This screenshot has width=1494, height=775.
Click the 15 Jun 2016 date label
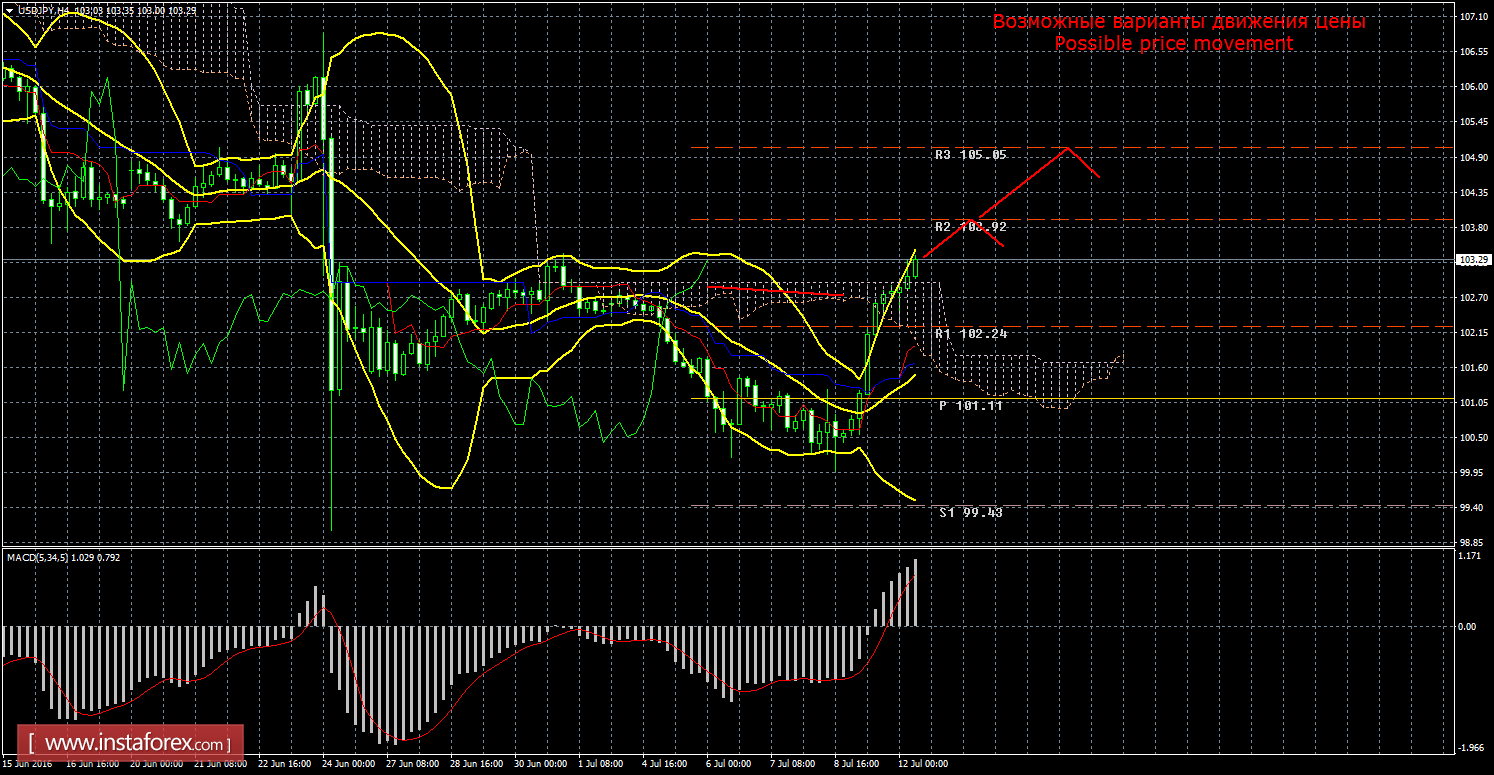[28, 763]
